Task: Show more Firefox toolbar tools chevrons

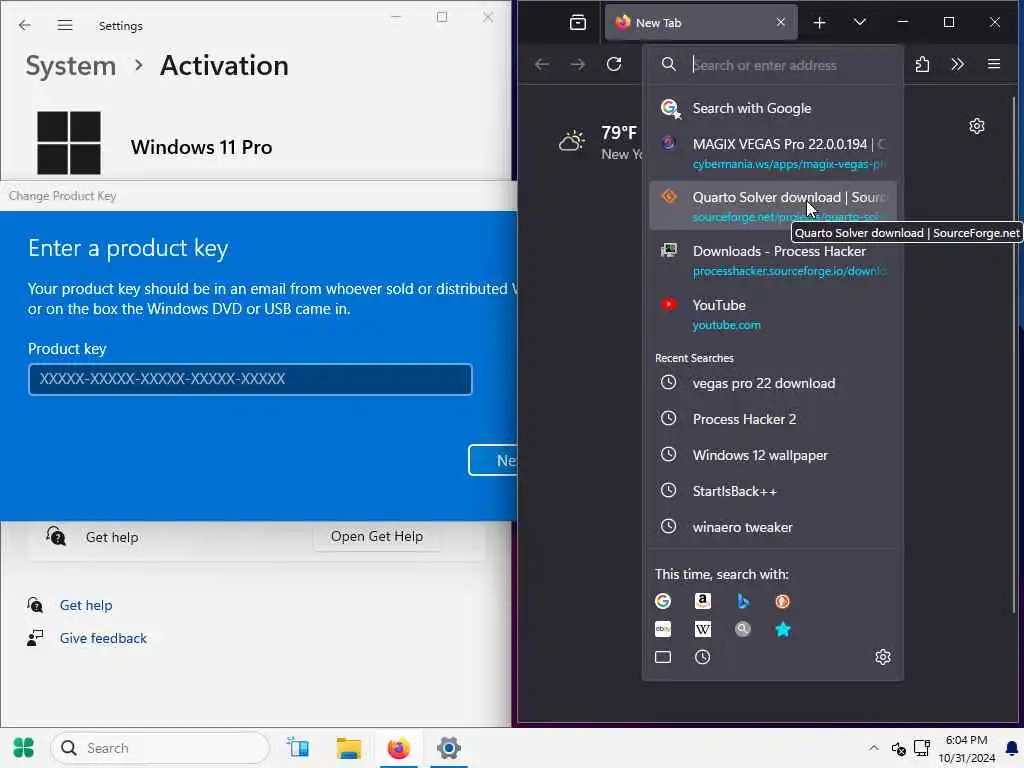Action: pyautogui.click(x=957, y=64)
